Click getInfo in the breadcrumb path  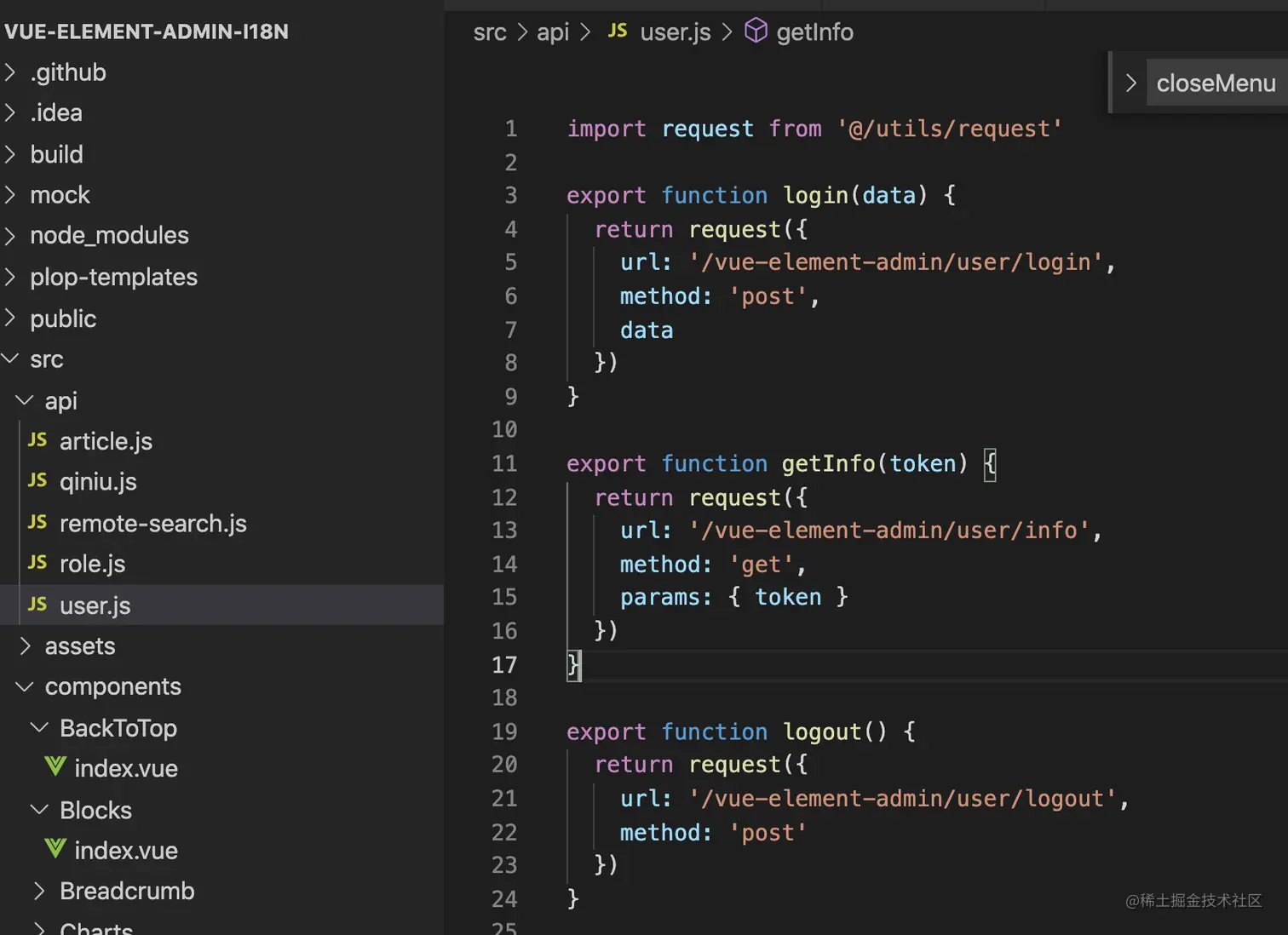(814, 32)
